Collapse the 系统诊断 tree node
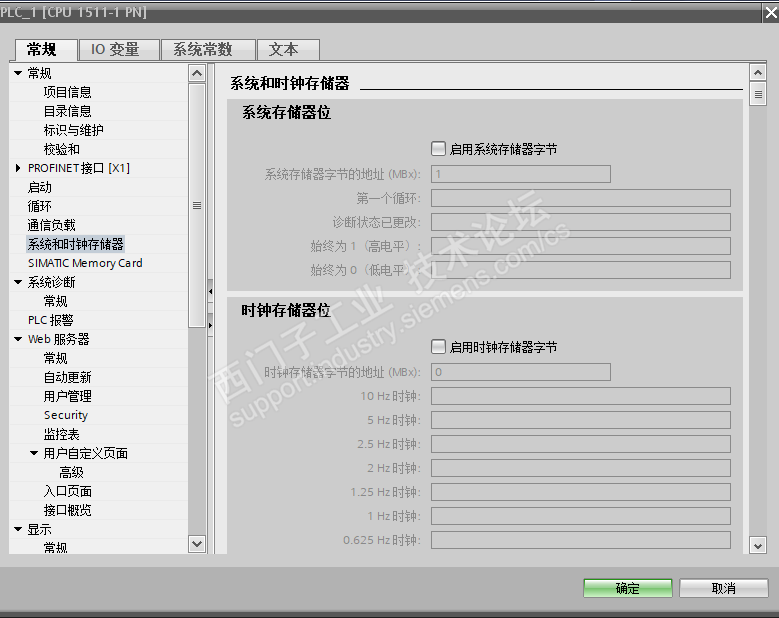This screenshot has width=779, height=618. (x=18, y=282)
